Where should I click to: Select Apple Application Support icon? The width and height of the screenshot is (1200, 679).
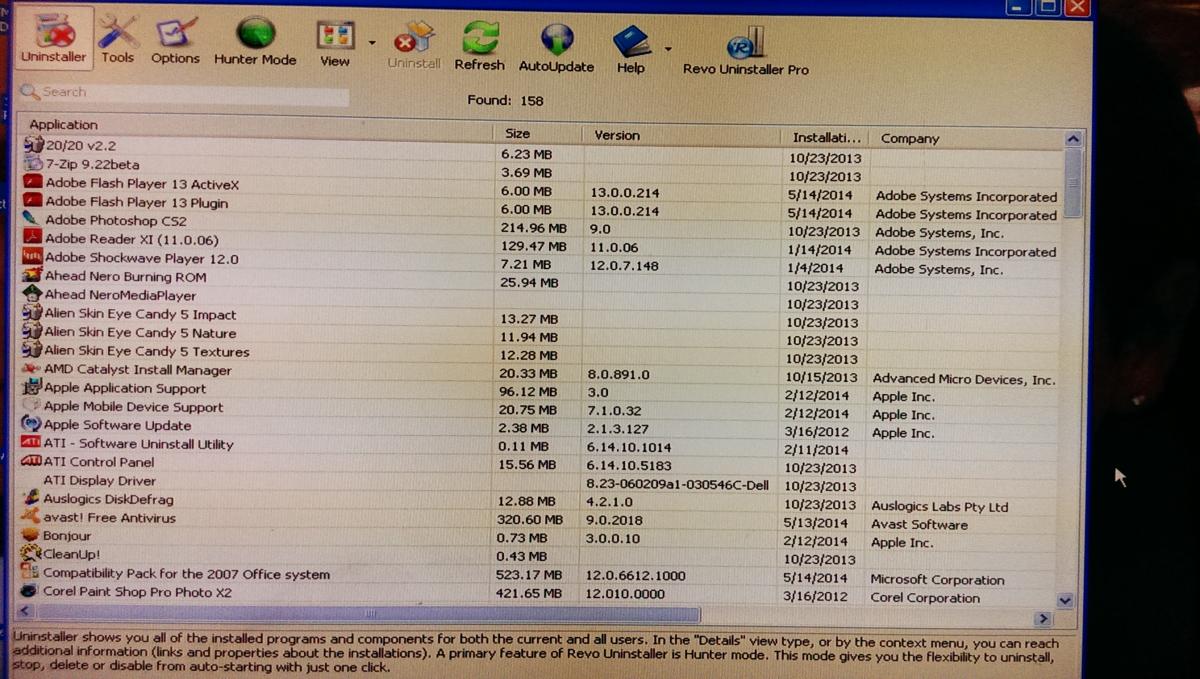31,388
